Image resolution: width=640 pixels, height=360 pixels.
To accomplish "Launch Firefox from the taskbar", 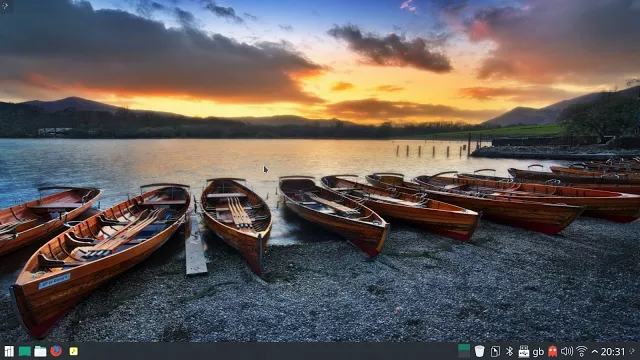I will click(56, 351).
